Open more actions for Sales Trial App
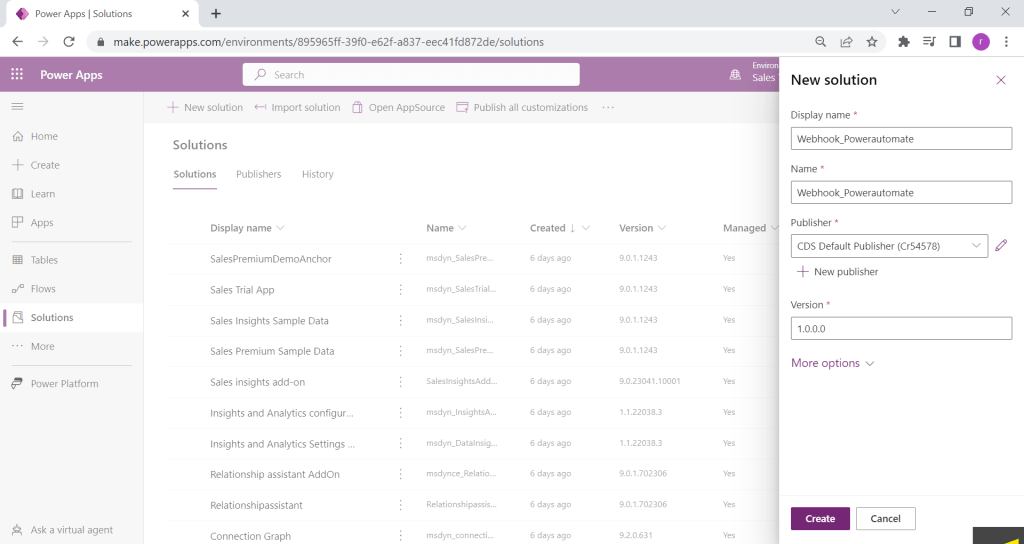This screenshot has width=1024, height=544. tap(401, 290)
